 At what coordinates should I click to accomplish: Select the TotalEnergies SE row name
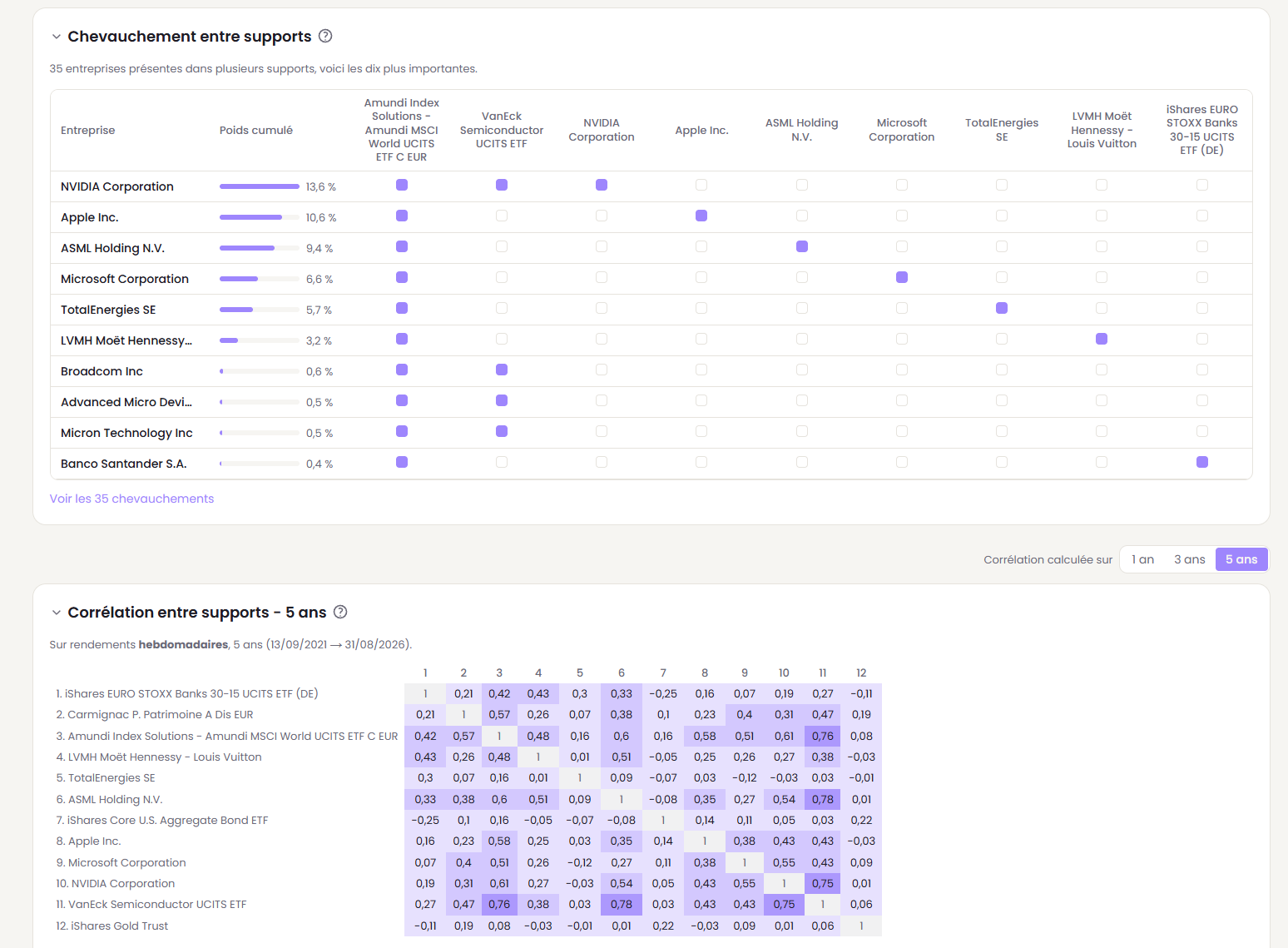tap(108, 310)
